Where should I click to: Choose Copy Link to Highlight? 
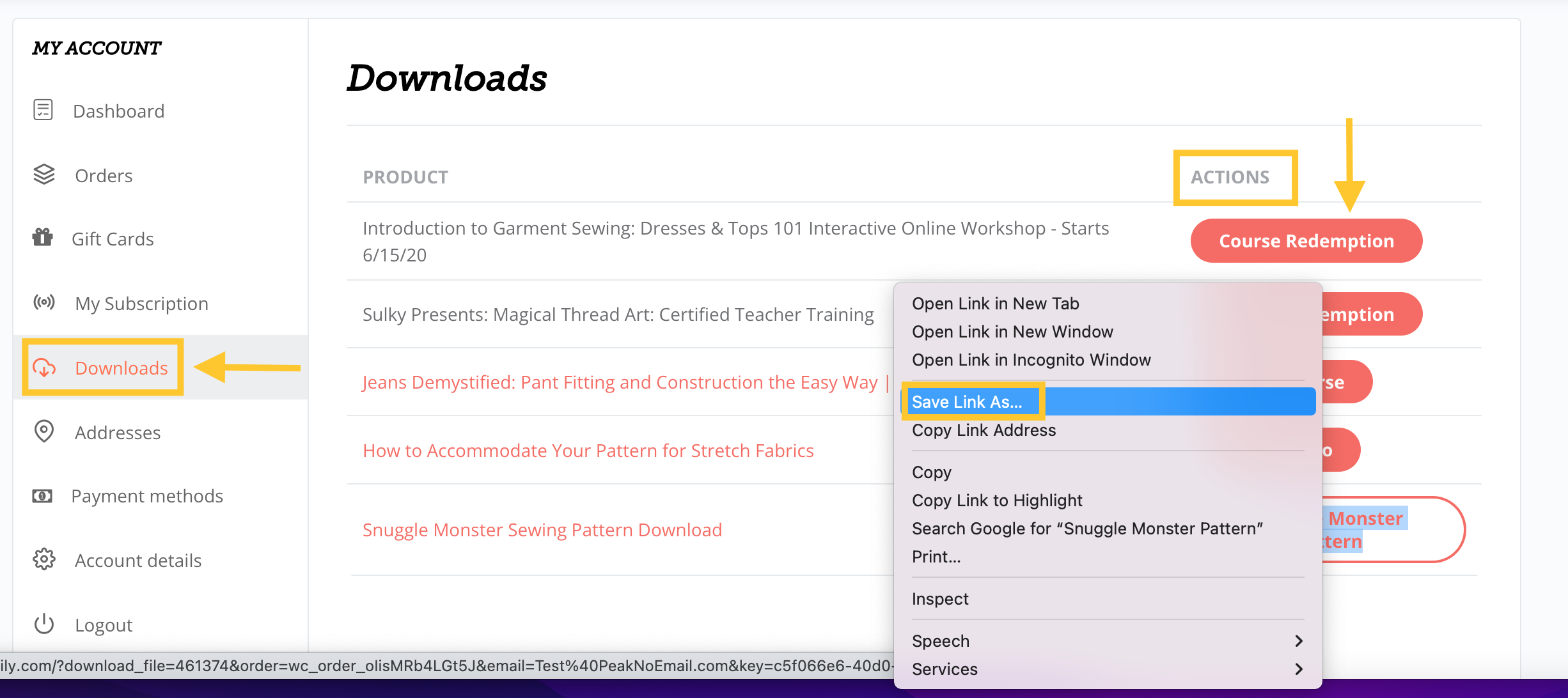point(1108,500)
